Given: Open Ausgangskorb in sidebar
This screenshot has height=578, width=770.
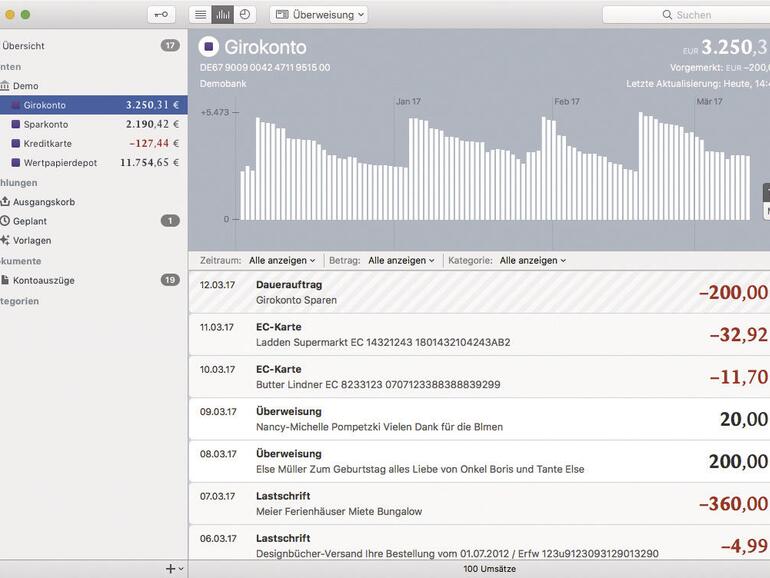Looking at the screenshot, I should pos(93,202).
